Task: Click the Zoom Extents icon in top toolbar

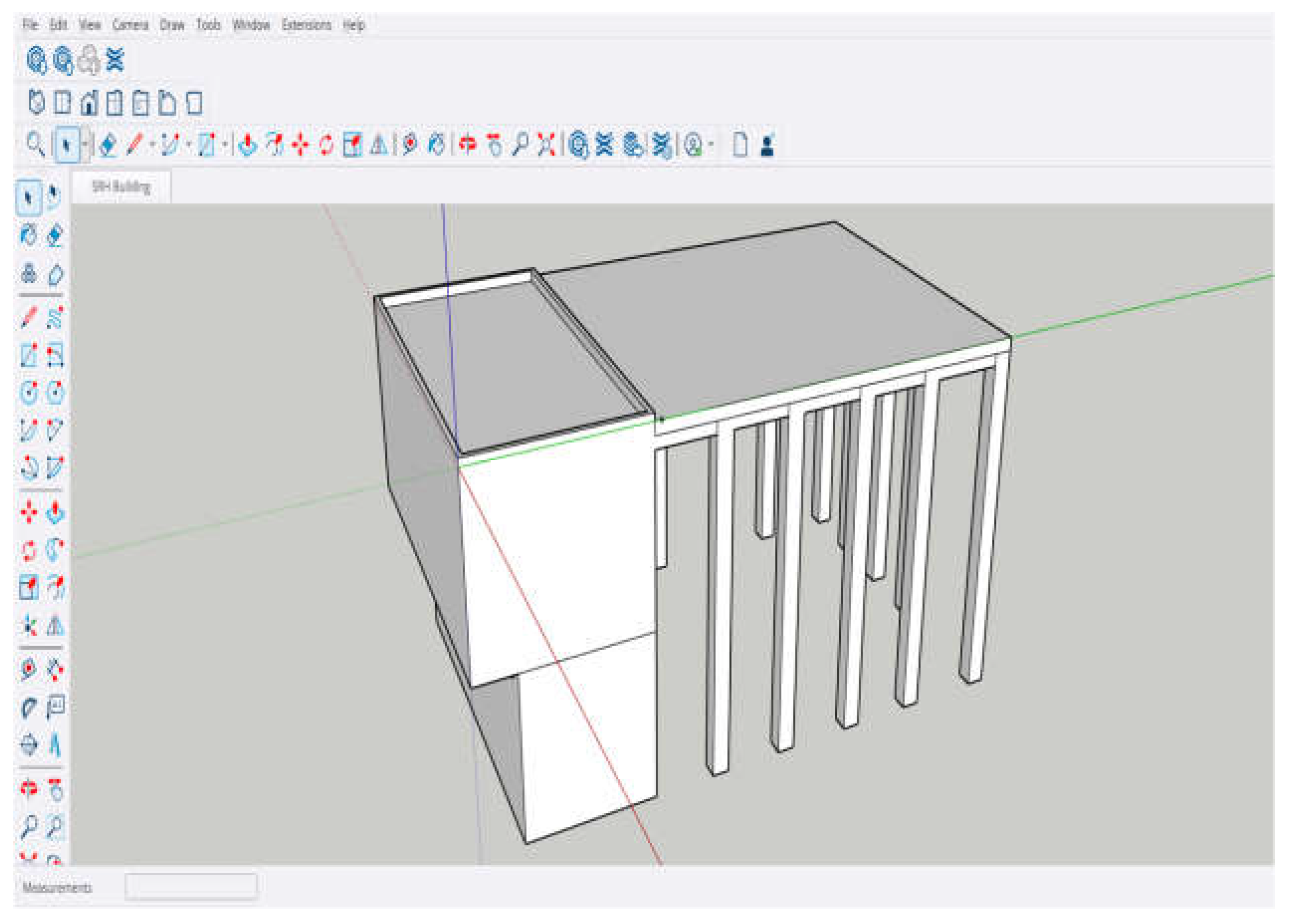Action: pos(546,144)
